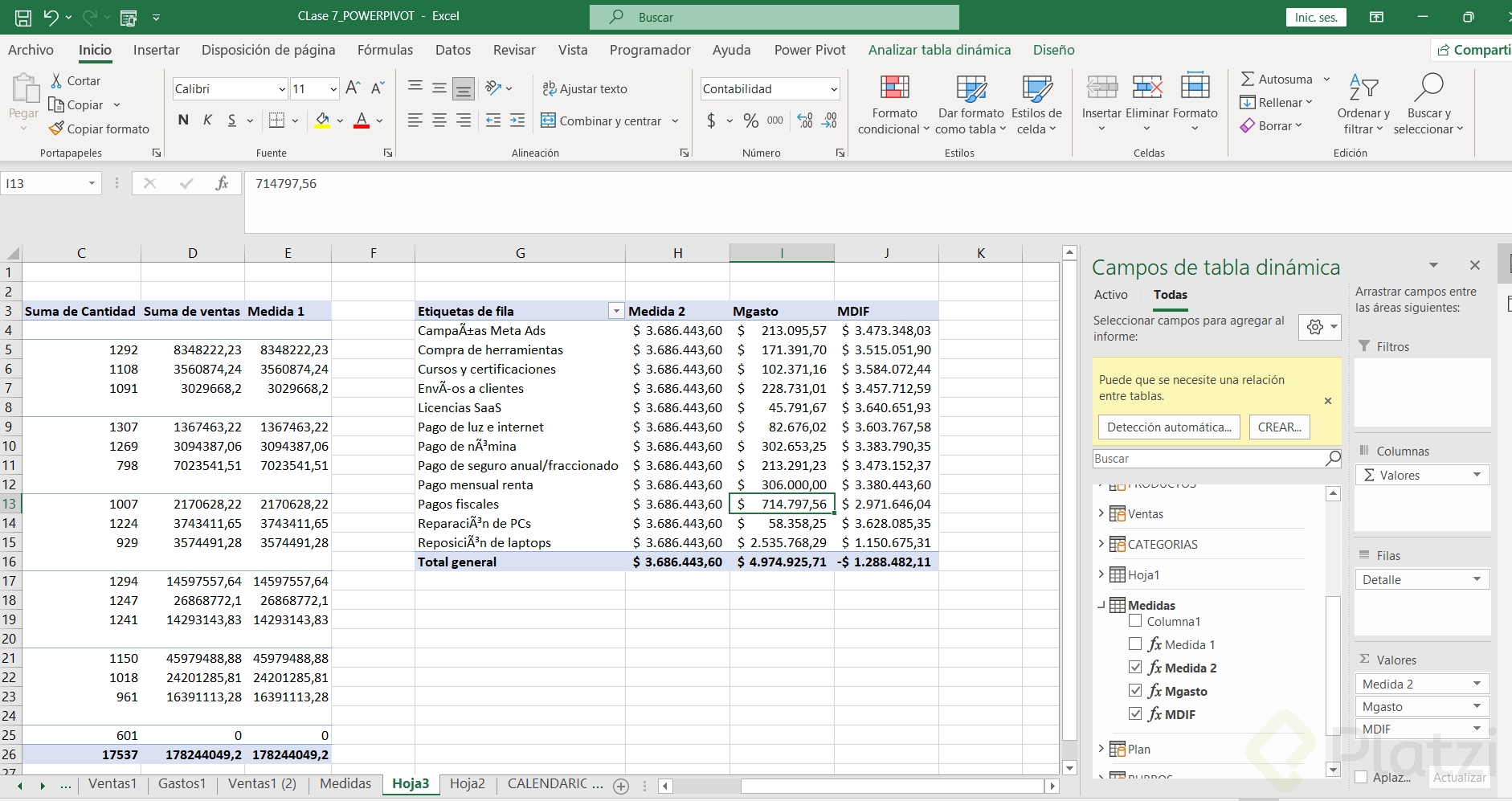Open the Contabilidad number format dropdown
This screenshot has width=1512, height=801.
[x=834, y=89]
